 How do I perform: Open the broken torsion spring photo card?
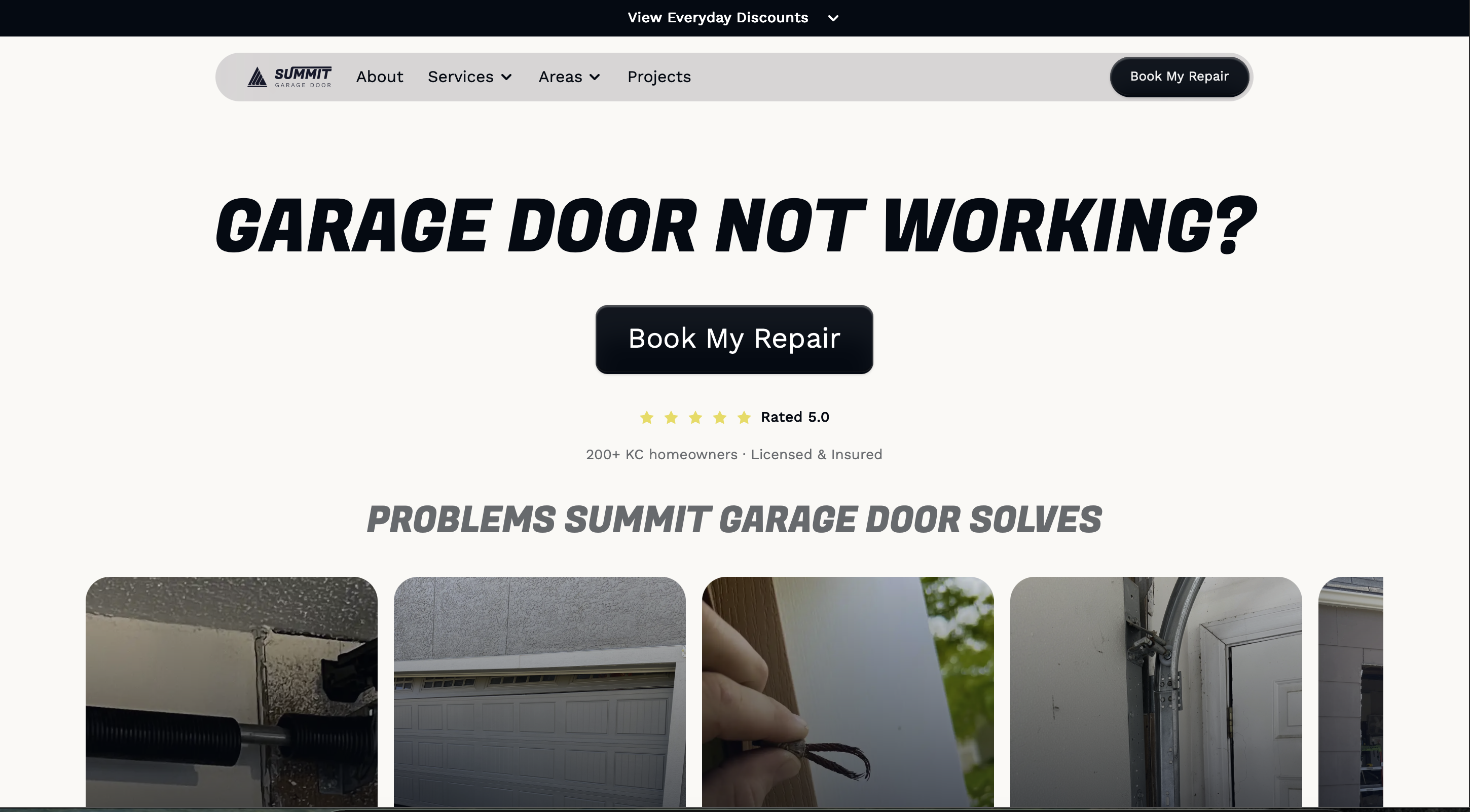tap(232, 691)
